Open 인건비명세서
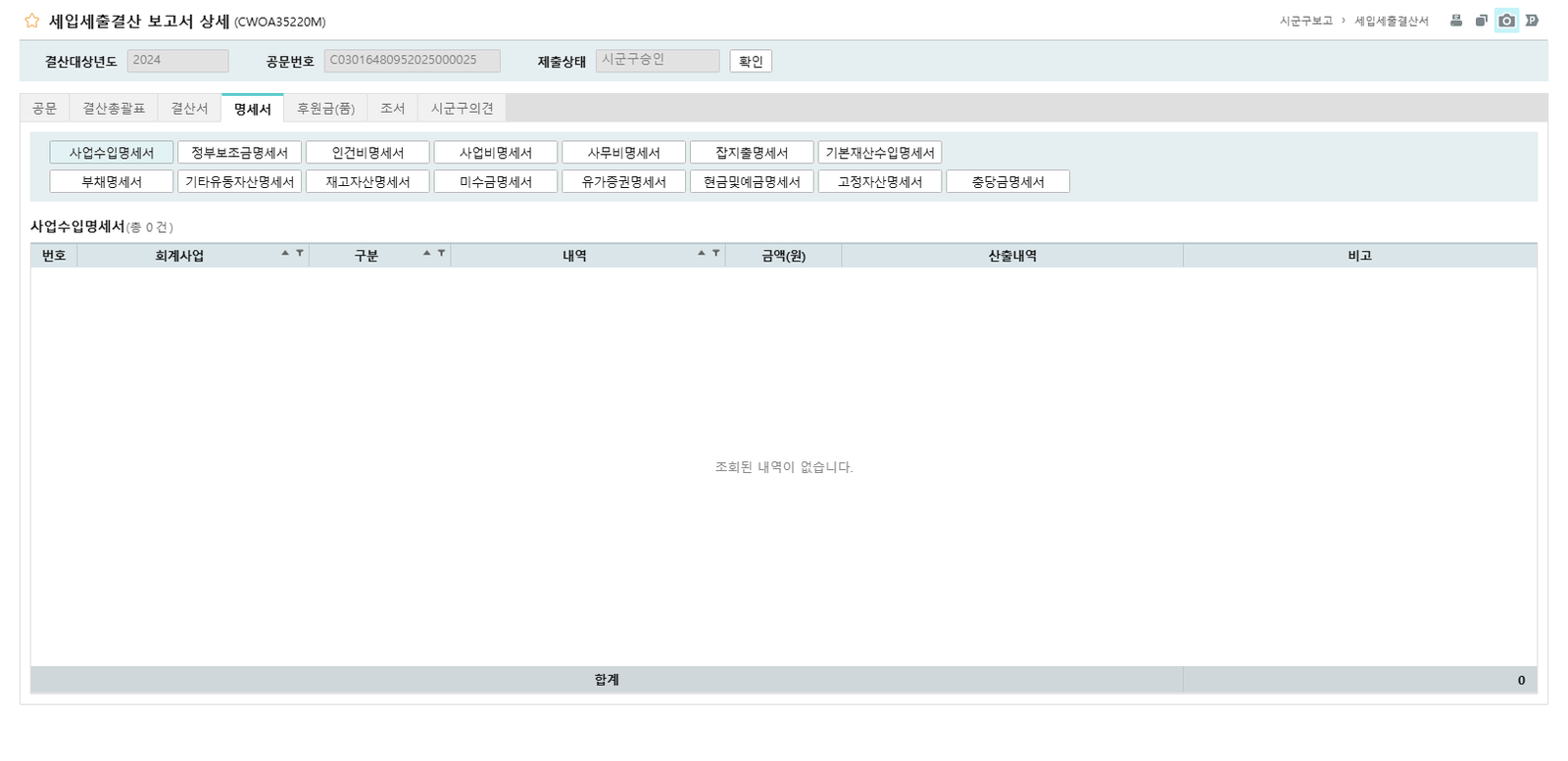Screen dimensions: 1568x761 [x=367, y=153]
